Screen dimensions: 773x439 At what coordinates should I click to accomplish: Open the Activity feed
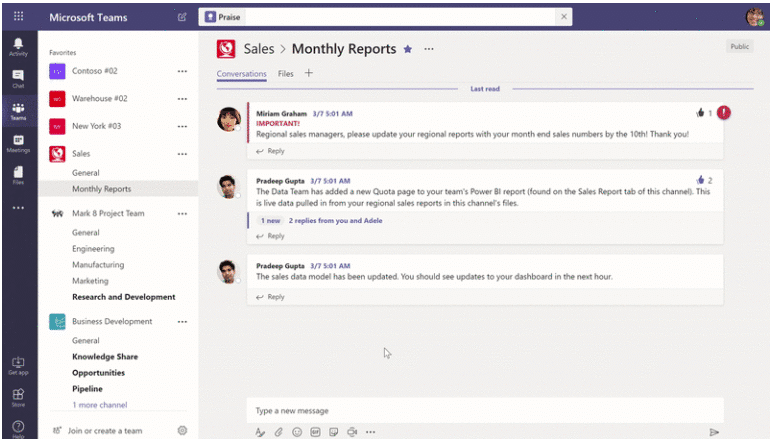pyautogui.click(x=18, y=47)
